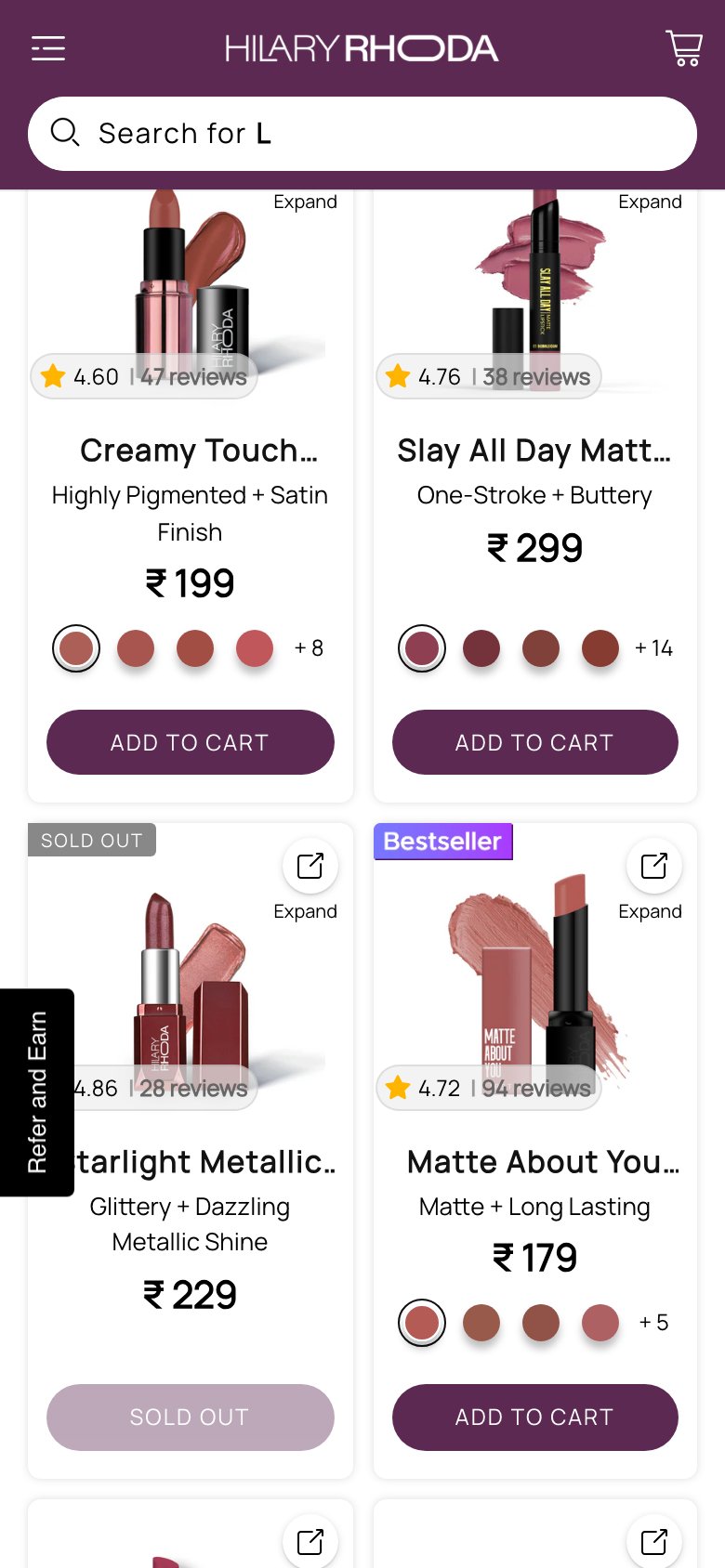Screen dimensions: 725x1568
Task: Show +14 more Slay All Day shades
Action: coord(653,648)
